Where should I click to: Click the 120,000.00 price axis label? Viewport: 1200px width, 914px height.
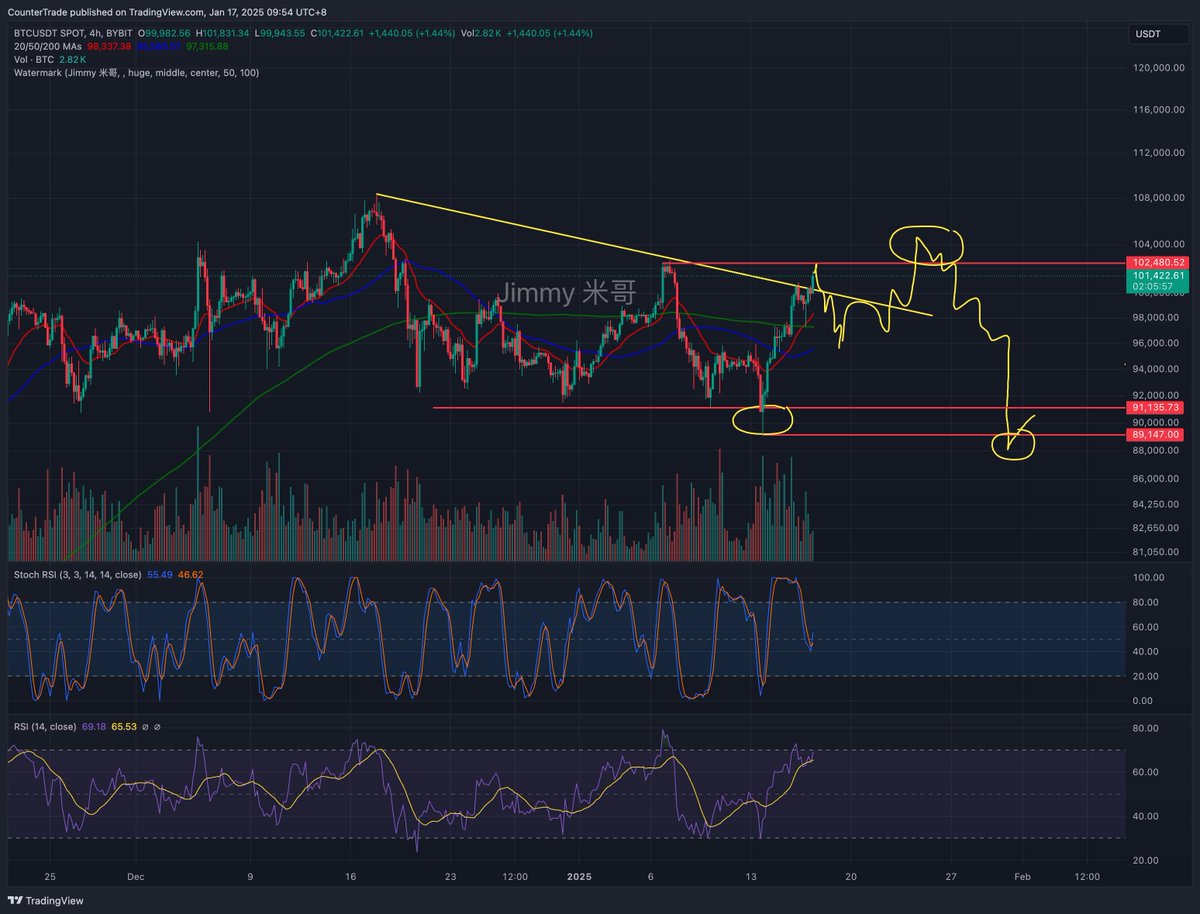click(1158, 68)
